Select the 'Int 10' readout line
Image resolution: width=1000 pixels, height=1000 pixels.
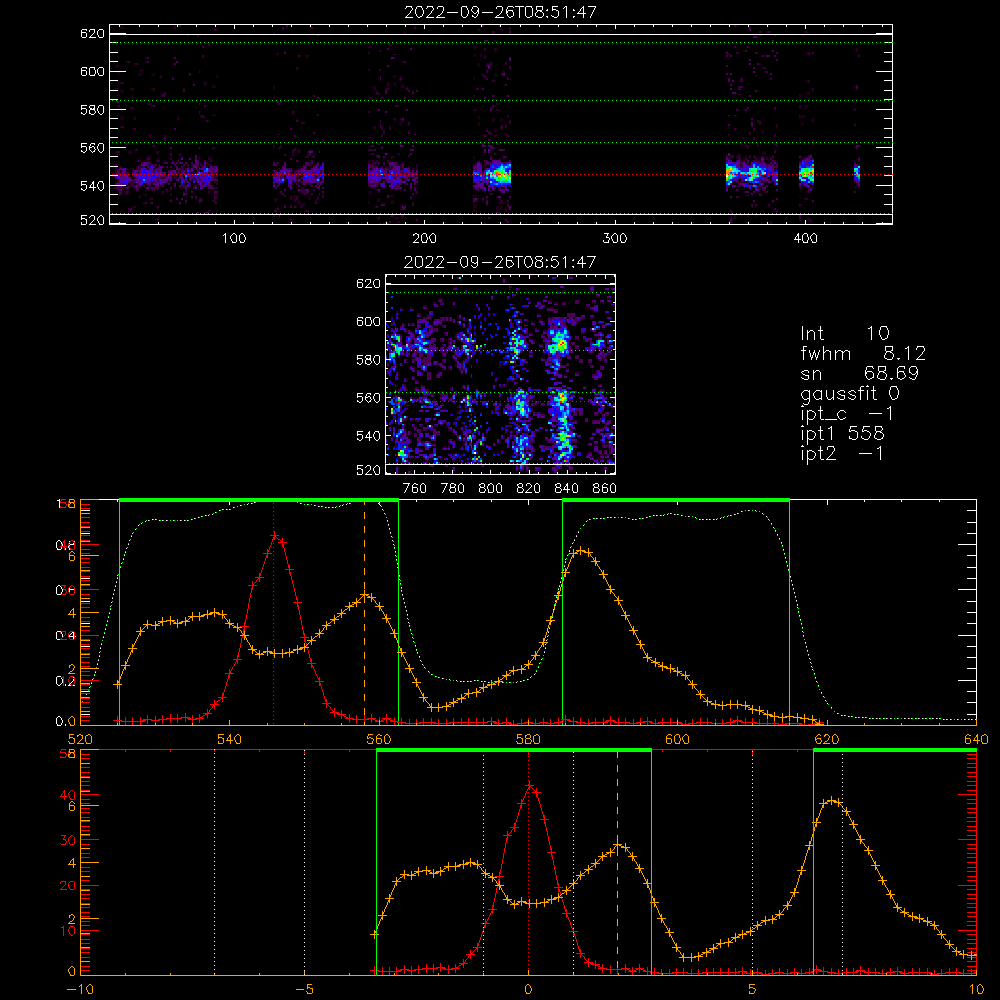point(844,333)
